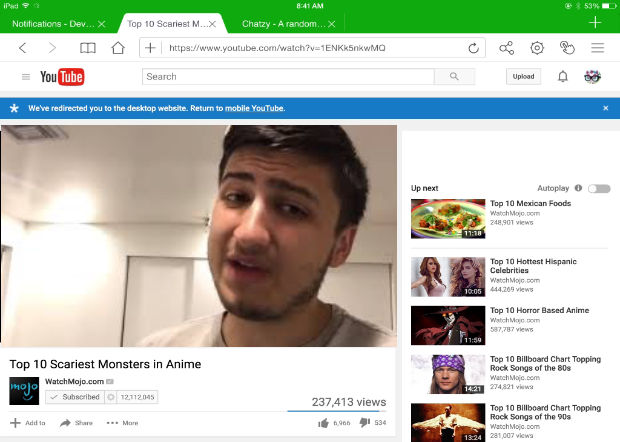Toggle the Autoplay switch
The height and width of the screenshot is (442, 620).
[599, 188]
